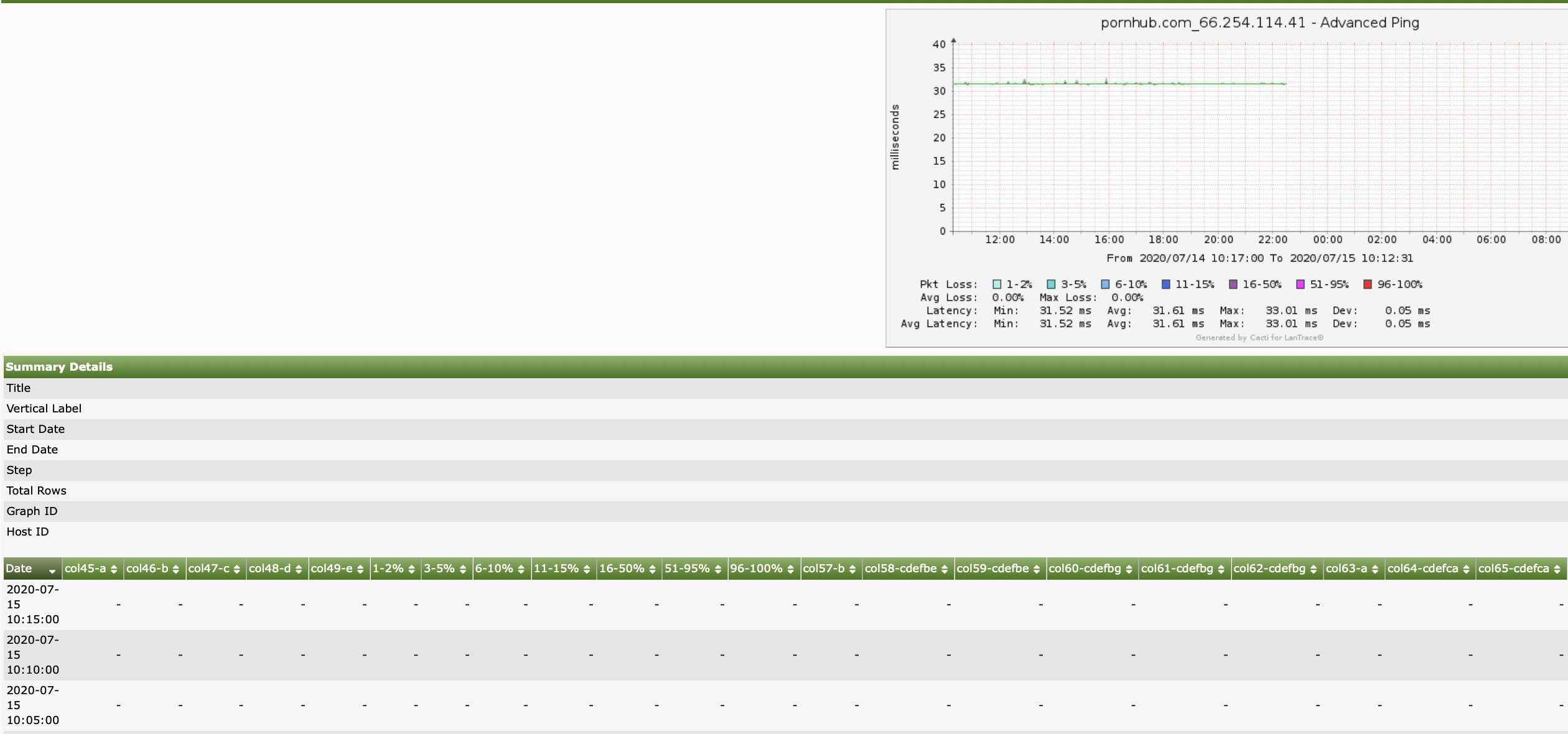Image resolution: width=1568 pixels, height=734 pixels.
Task: Select the Summary Details header bar
Action: coord(59,366)
